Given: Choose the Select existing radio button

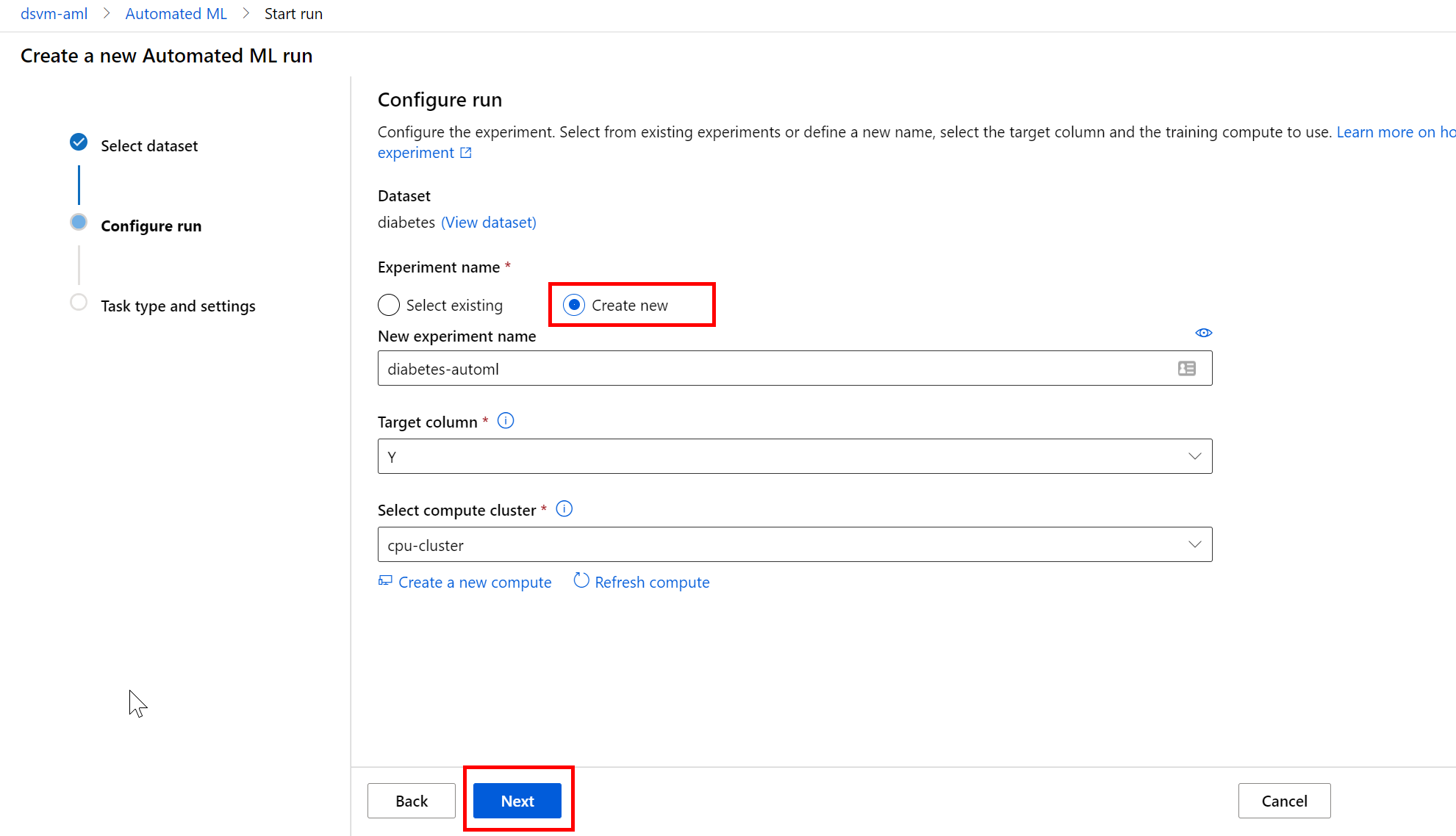Looking at the screenshot, I should pos(389,305).
